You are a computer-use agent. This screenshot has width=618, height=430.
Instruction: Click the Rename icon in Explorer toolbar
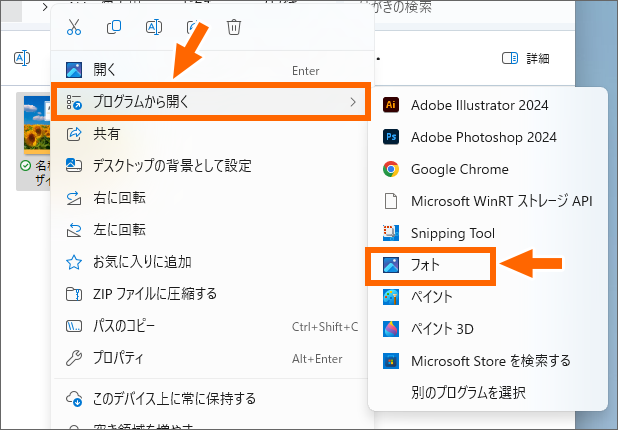click(22, 58)
